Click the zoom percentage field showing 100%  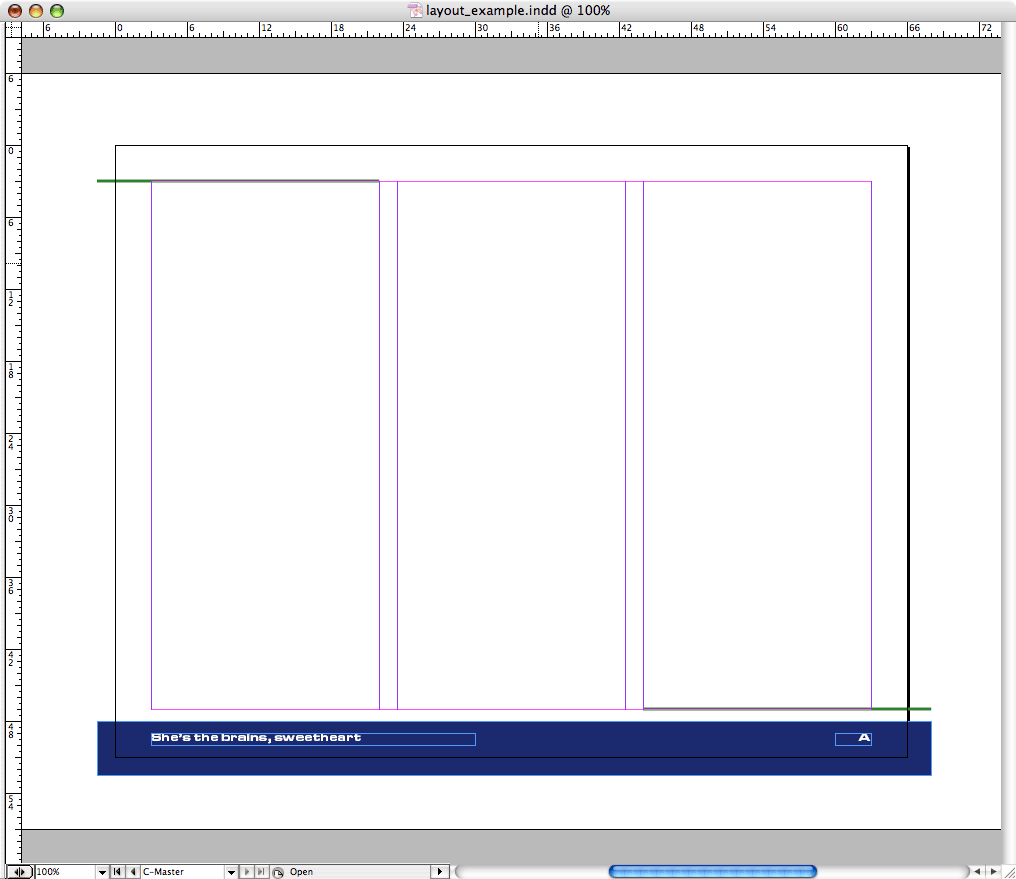(65, 872)
